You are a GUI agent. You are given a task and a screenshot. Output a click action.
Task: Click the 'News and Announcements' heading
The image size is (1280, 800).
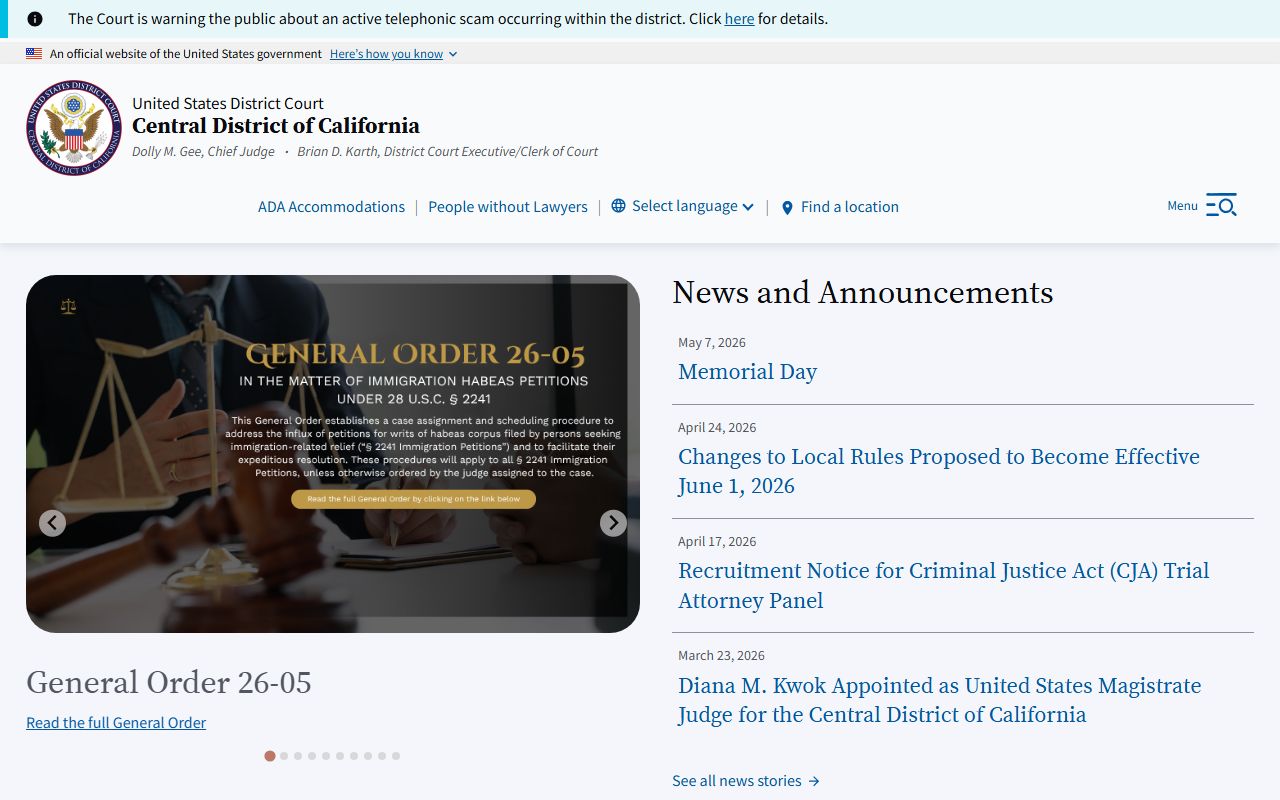pyautogui.click(x=863, y=292)
